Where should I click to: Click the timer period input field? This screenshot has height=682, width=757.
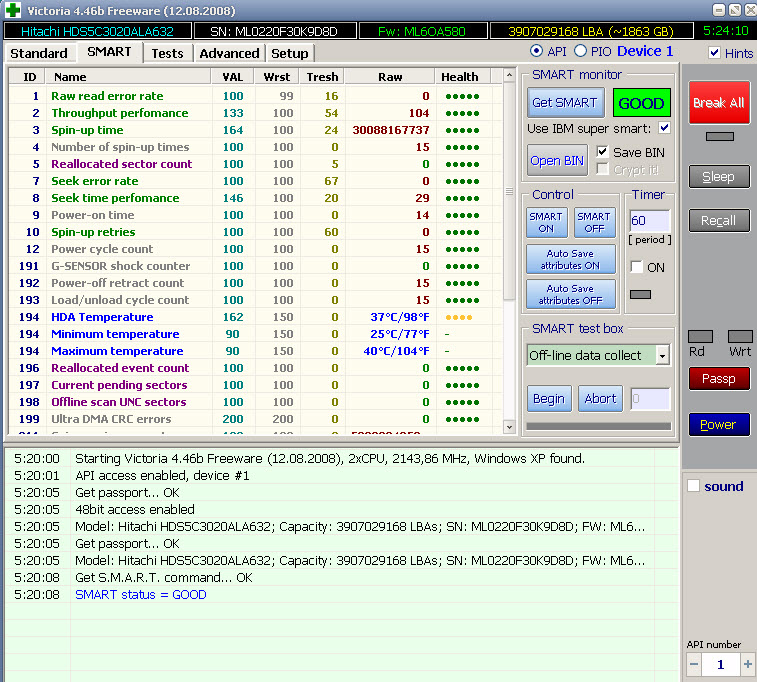650,221
